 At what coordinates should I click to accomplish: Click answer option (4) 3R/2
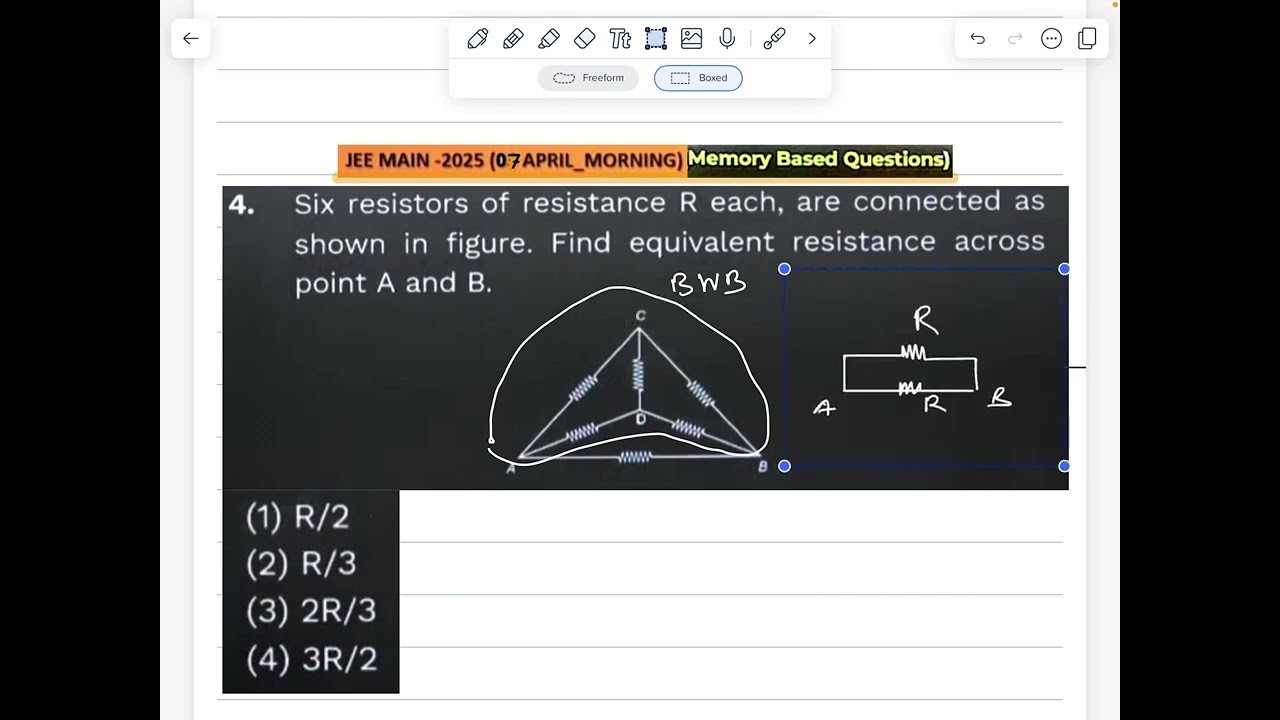click(x=311, y=659)
